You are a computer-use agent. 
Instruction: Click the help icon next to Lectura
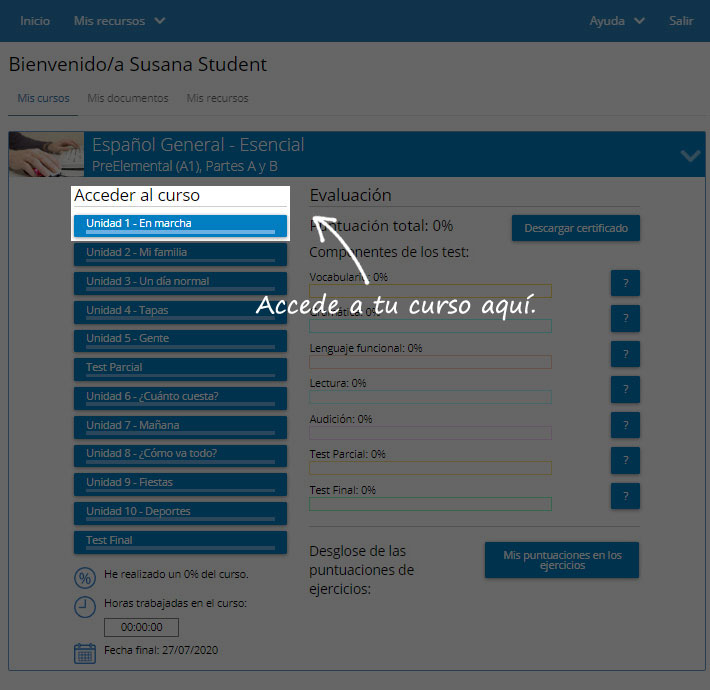tap(624, 390)
